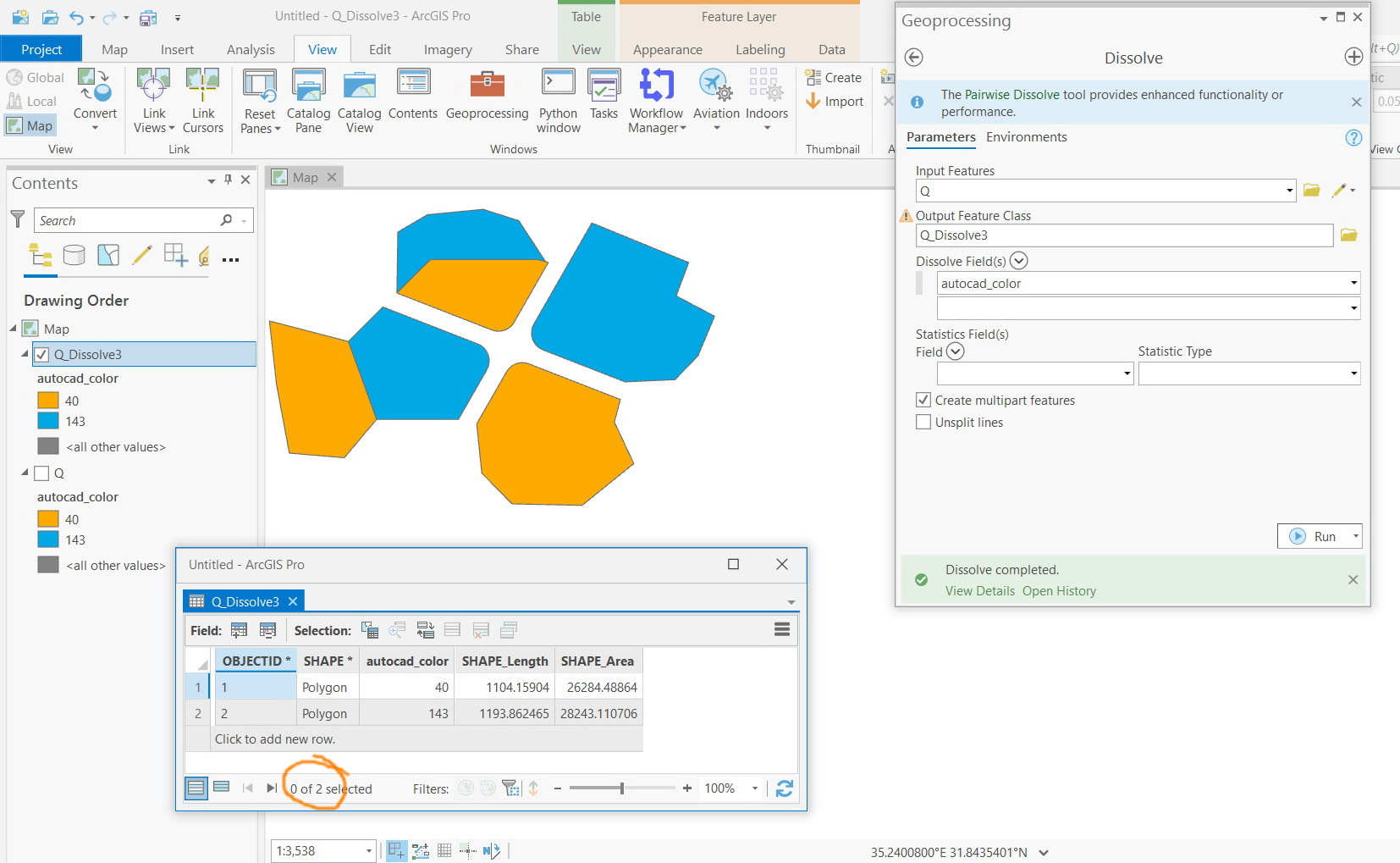Open the Project tab
This screenshot has width=1400, height=863.
[41, 49]
